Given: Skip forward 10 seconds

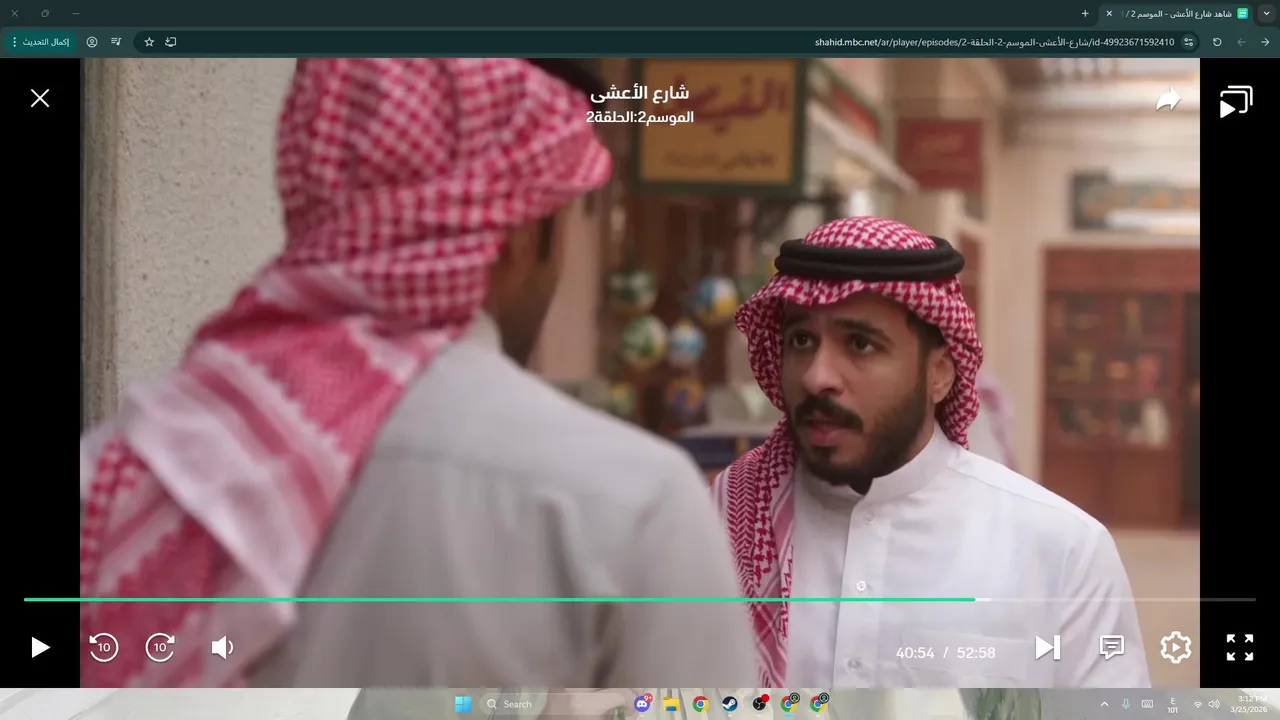Looking at the screenshot, I should [x=161, y=648].
